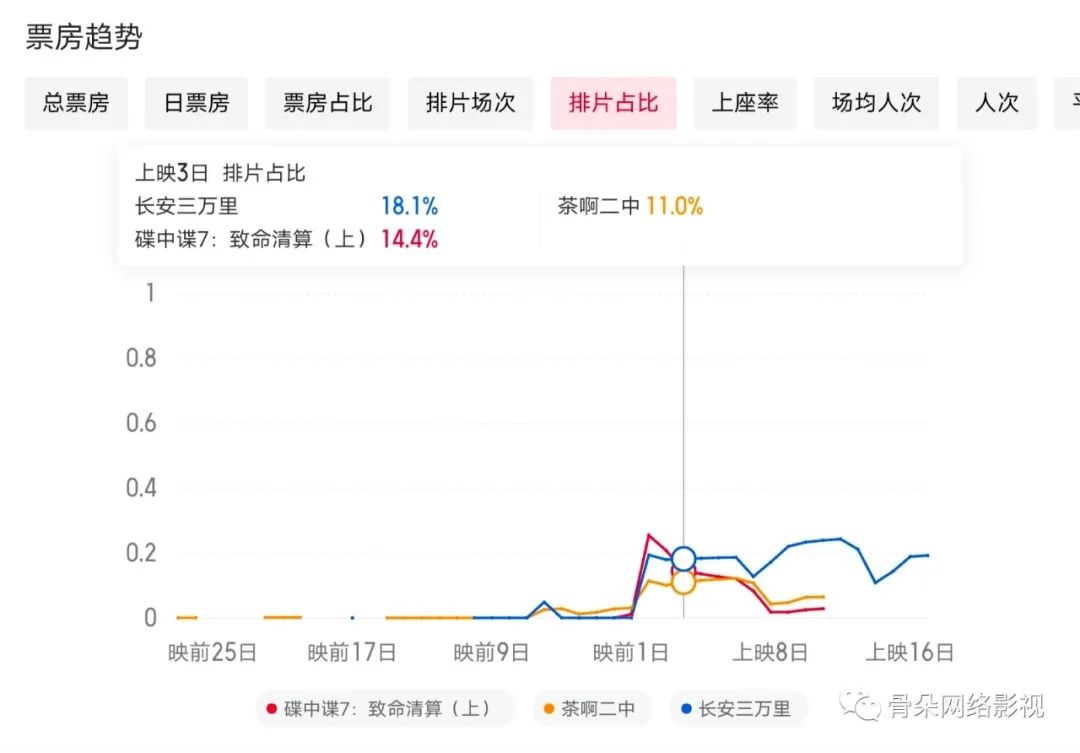Click the WeChat logo icon in watermark
Image resolution: width=1080 pixels, height=753 pixels.
coord(859,705)
